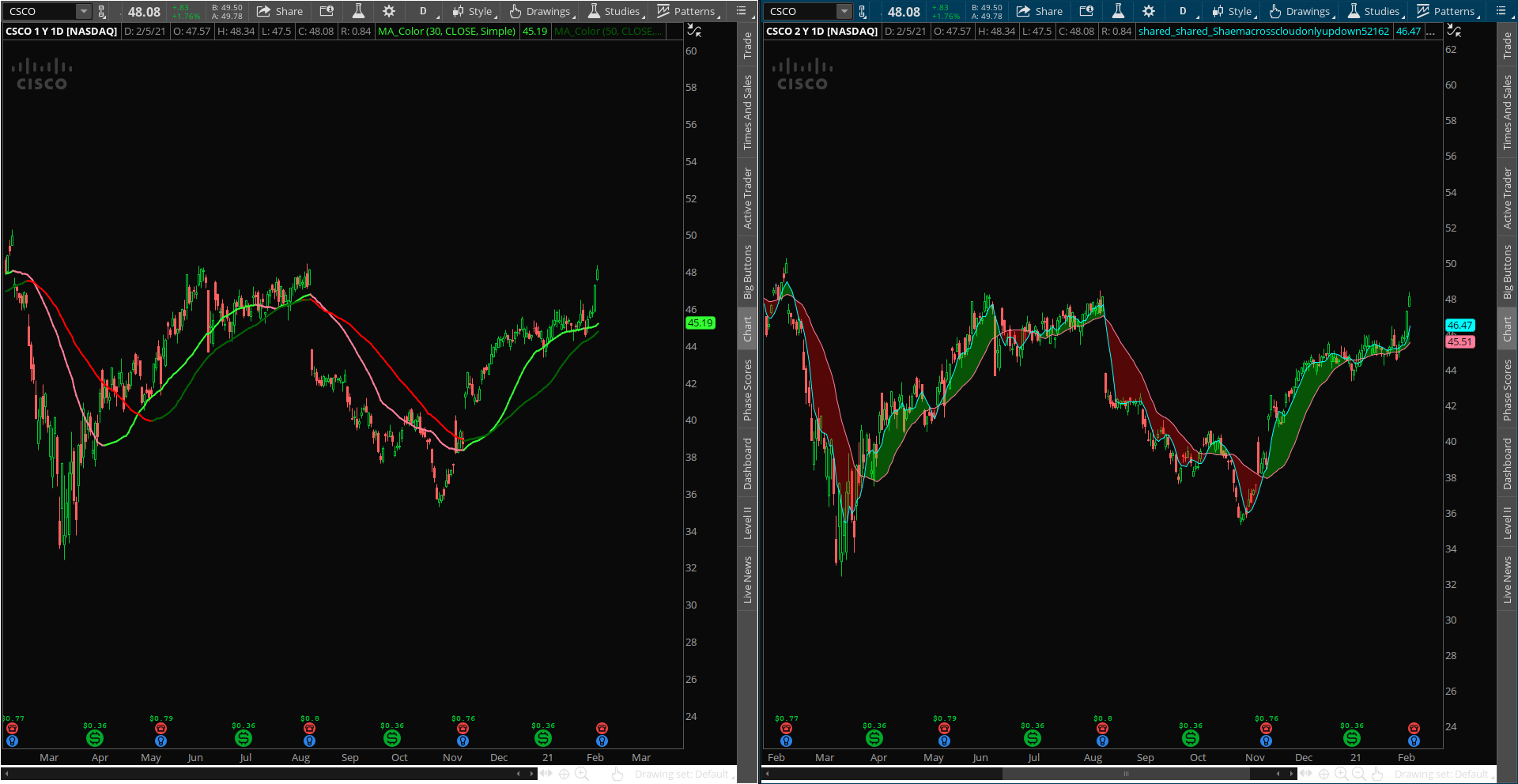The image size is (1518, 784).
Task: Open the right chart's D timeframe selector
Action: coord(1184,11)
